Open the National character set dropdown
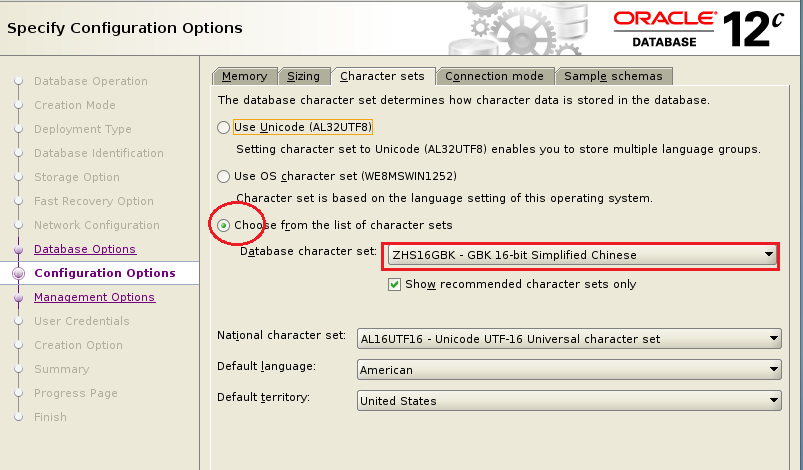Viewport: 803px width, 470px height. [569, 339]
